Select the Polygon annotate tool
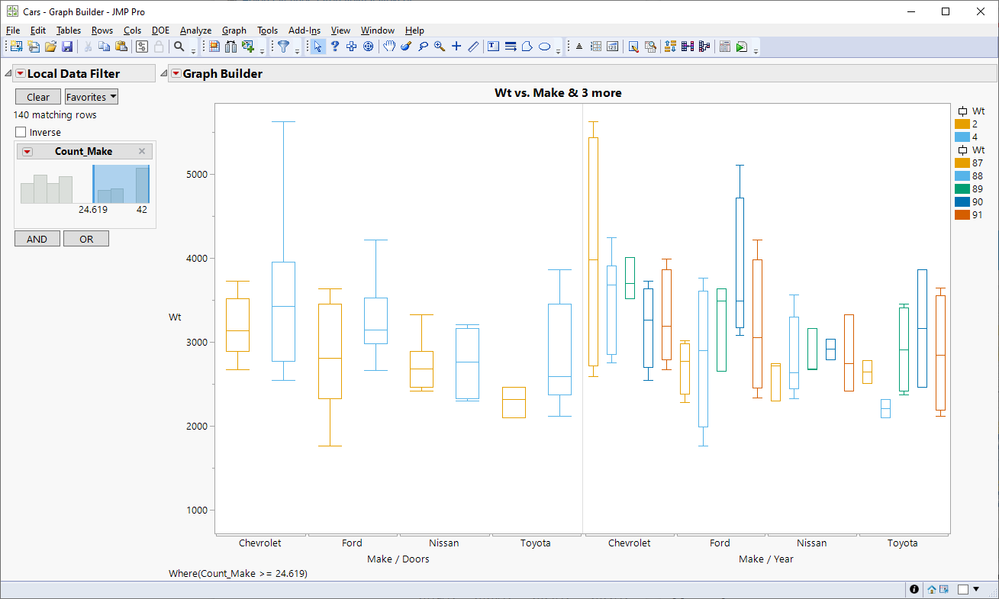The image size is (999, 599). click(x=527, y=47)
